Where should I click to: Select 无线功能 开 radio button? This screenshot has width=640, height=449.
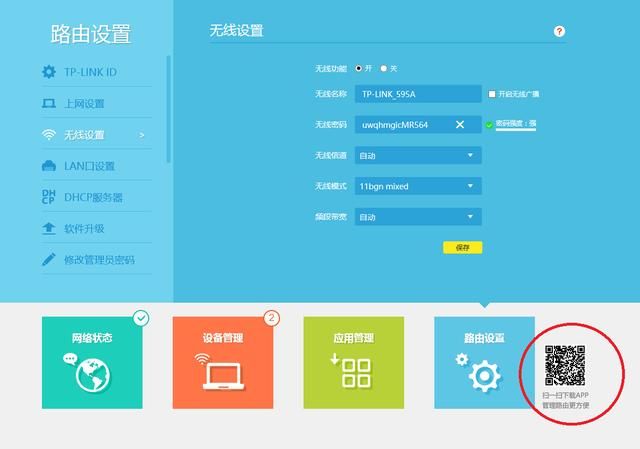[359, 68]
